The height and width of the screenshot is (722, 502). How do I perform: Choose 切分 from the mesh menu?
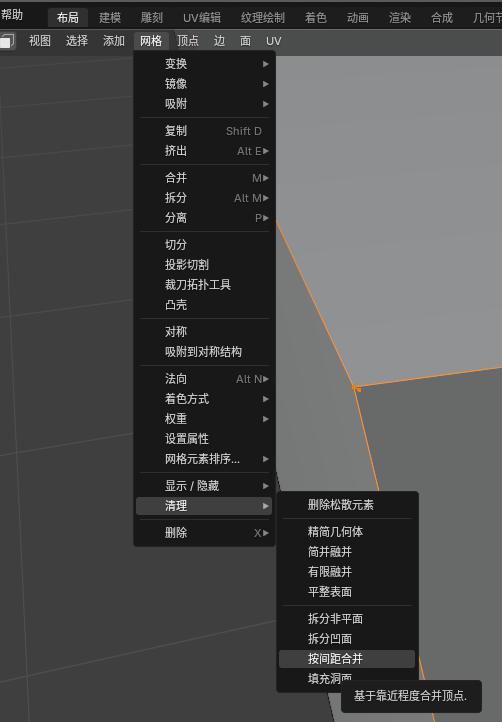tap(204, 245)
